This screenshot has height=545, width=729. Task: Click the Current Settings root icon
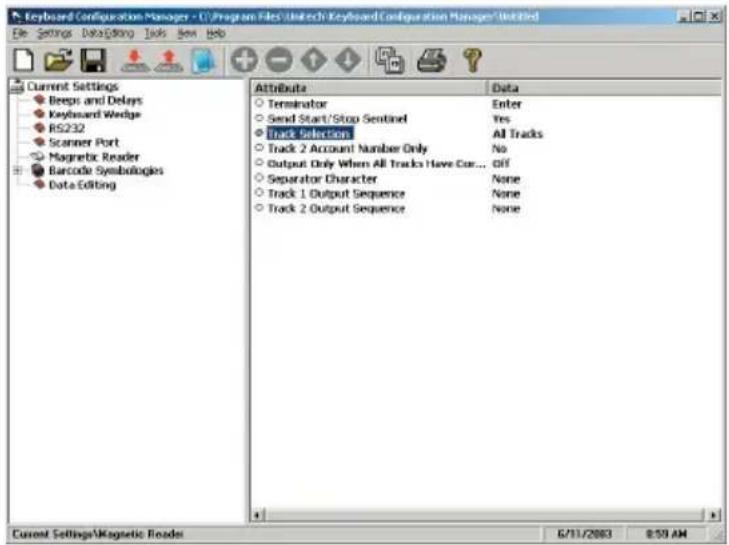coord(17,86)
